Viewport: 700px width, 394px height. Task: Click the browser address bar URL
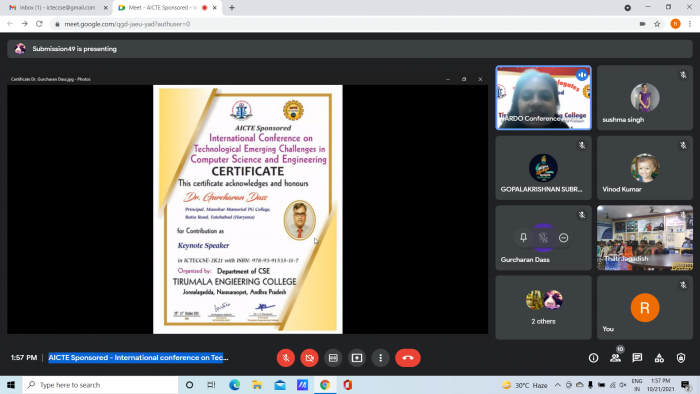[127, 24]
